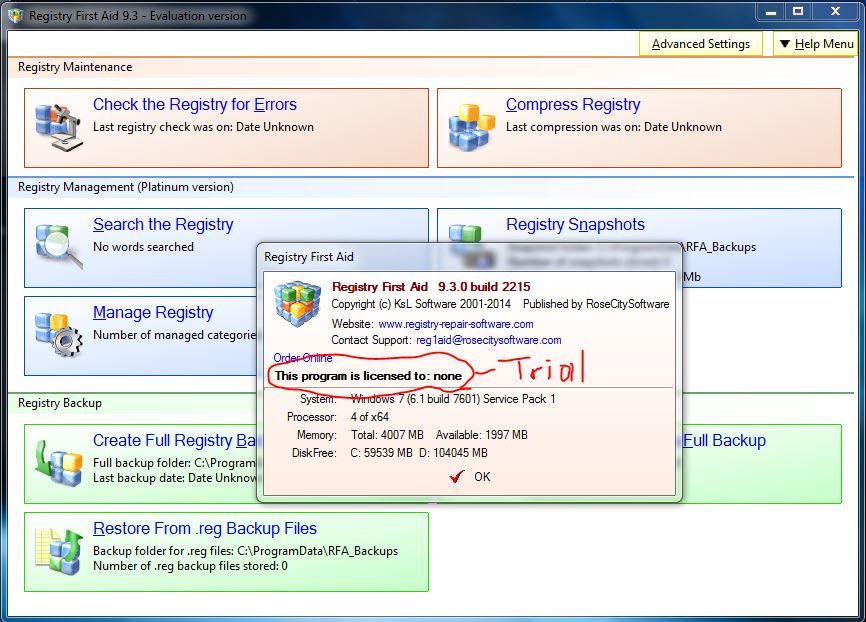Visit www.registry-repair-software.com link
Screen dimensions: 866x622
(x=456, y=324)
